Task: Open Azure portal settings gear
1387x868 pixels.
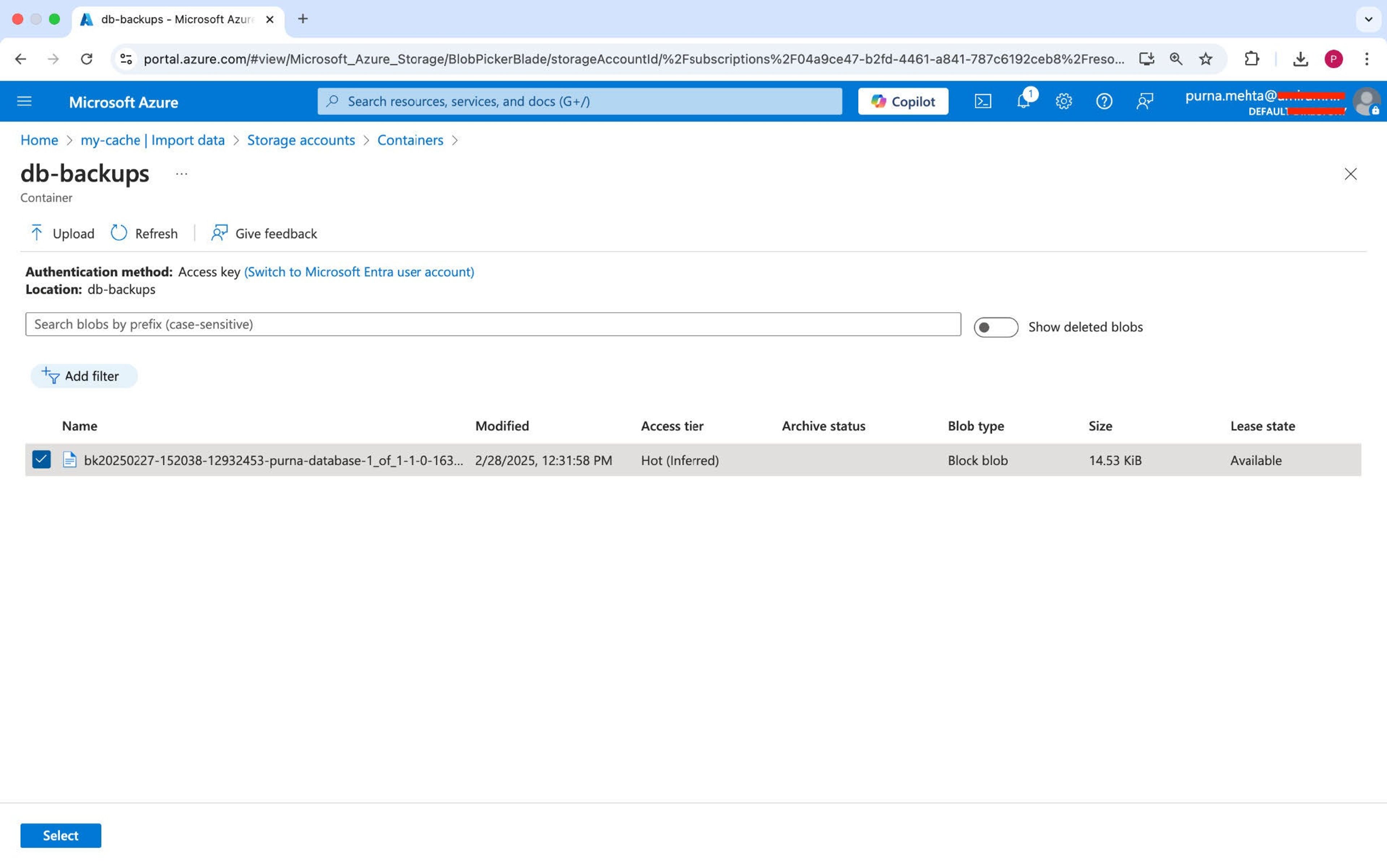Action: [x=1064, y=101]
